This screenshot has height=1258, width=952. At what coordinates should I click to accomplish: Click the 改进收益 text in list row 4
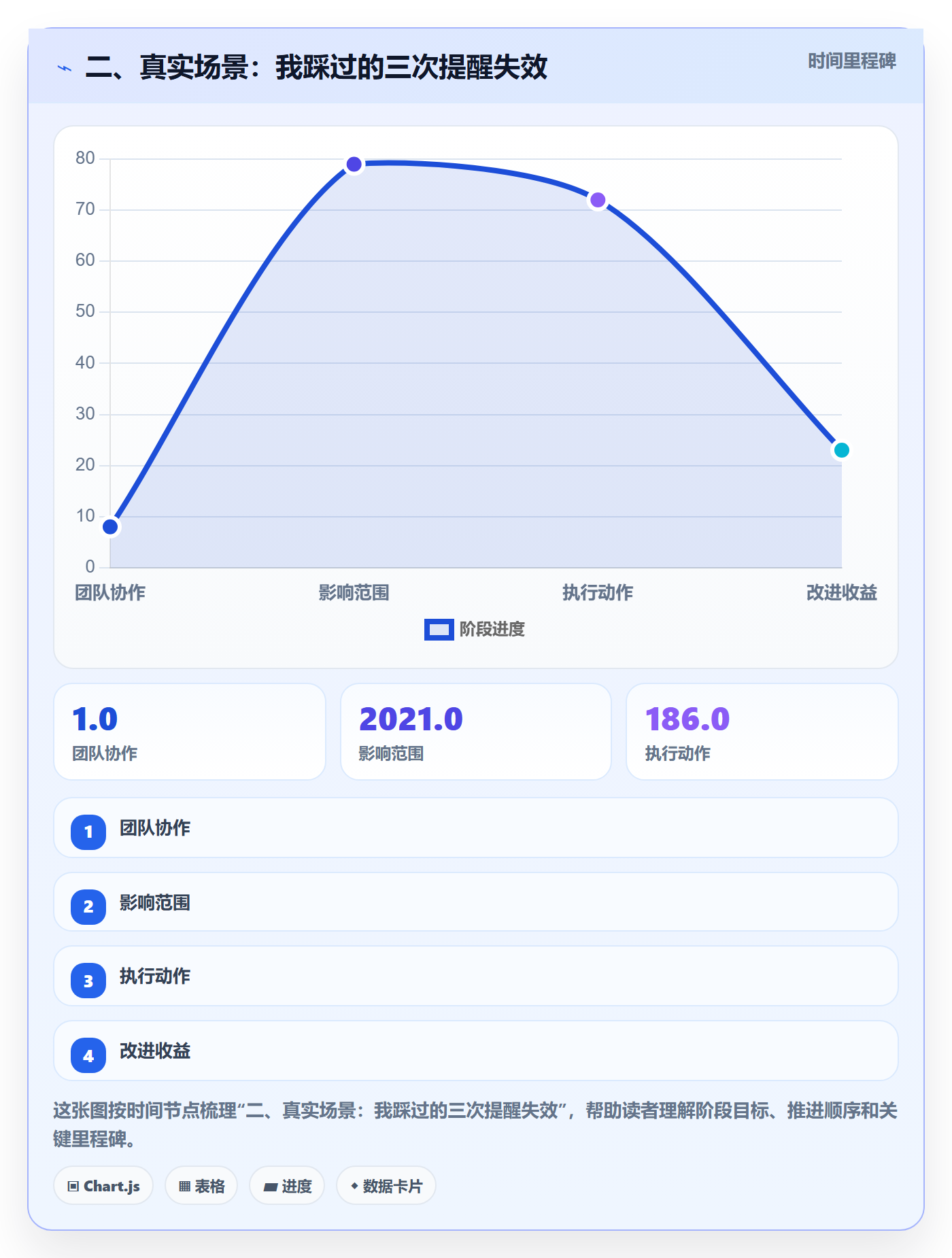(x=155, y=1051)
